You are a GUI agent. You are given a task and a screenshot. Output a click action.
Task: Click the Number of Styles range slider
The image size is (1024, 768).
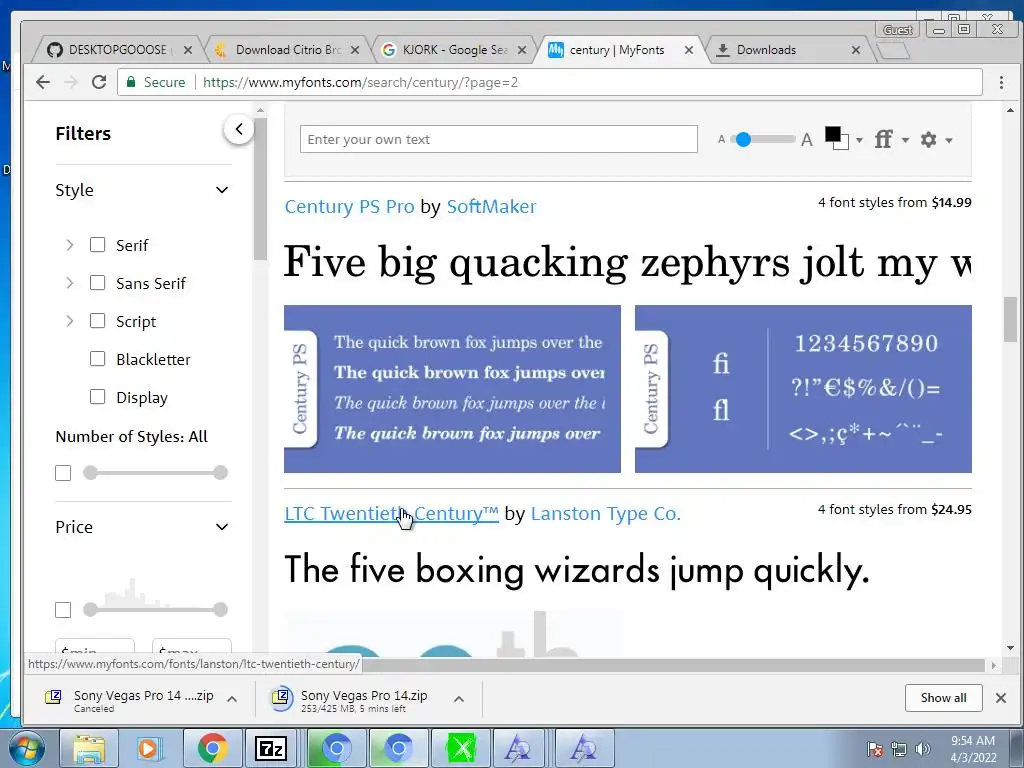coord(155,473)
